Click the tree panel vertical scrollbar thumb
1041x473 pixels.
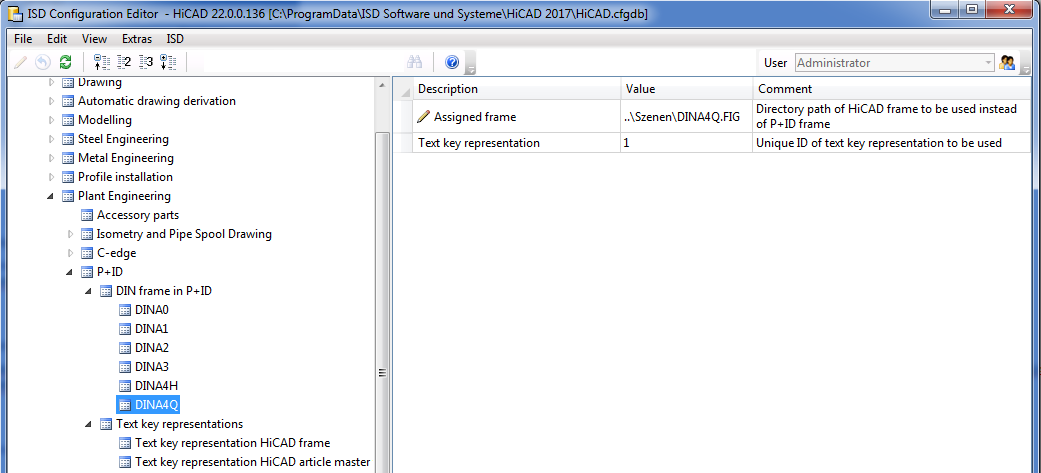click(x=382, y=302)
